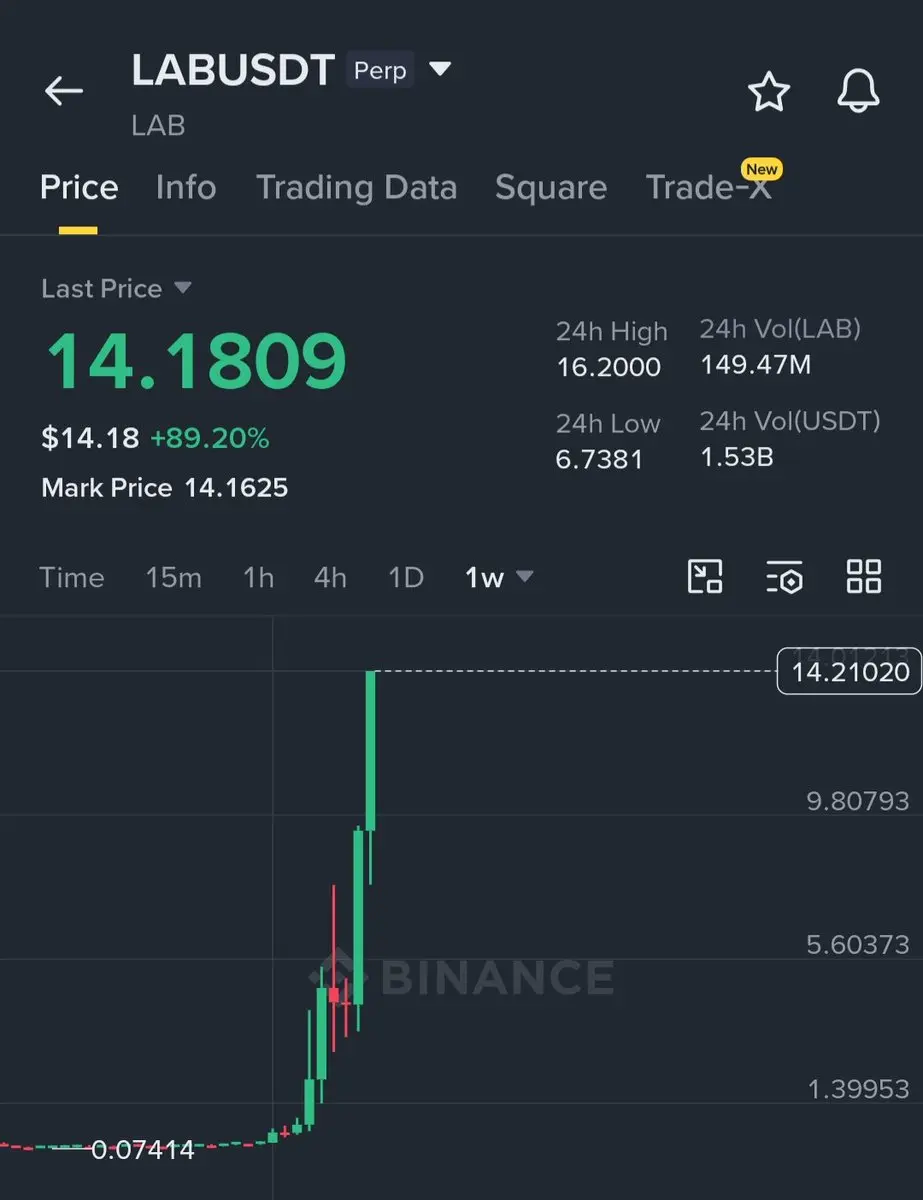The width and height of the screenshot is (923, 1200).
Task: Click the 14.21020 current price marker
Action: click(848, 671)
